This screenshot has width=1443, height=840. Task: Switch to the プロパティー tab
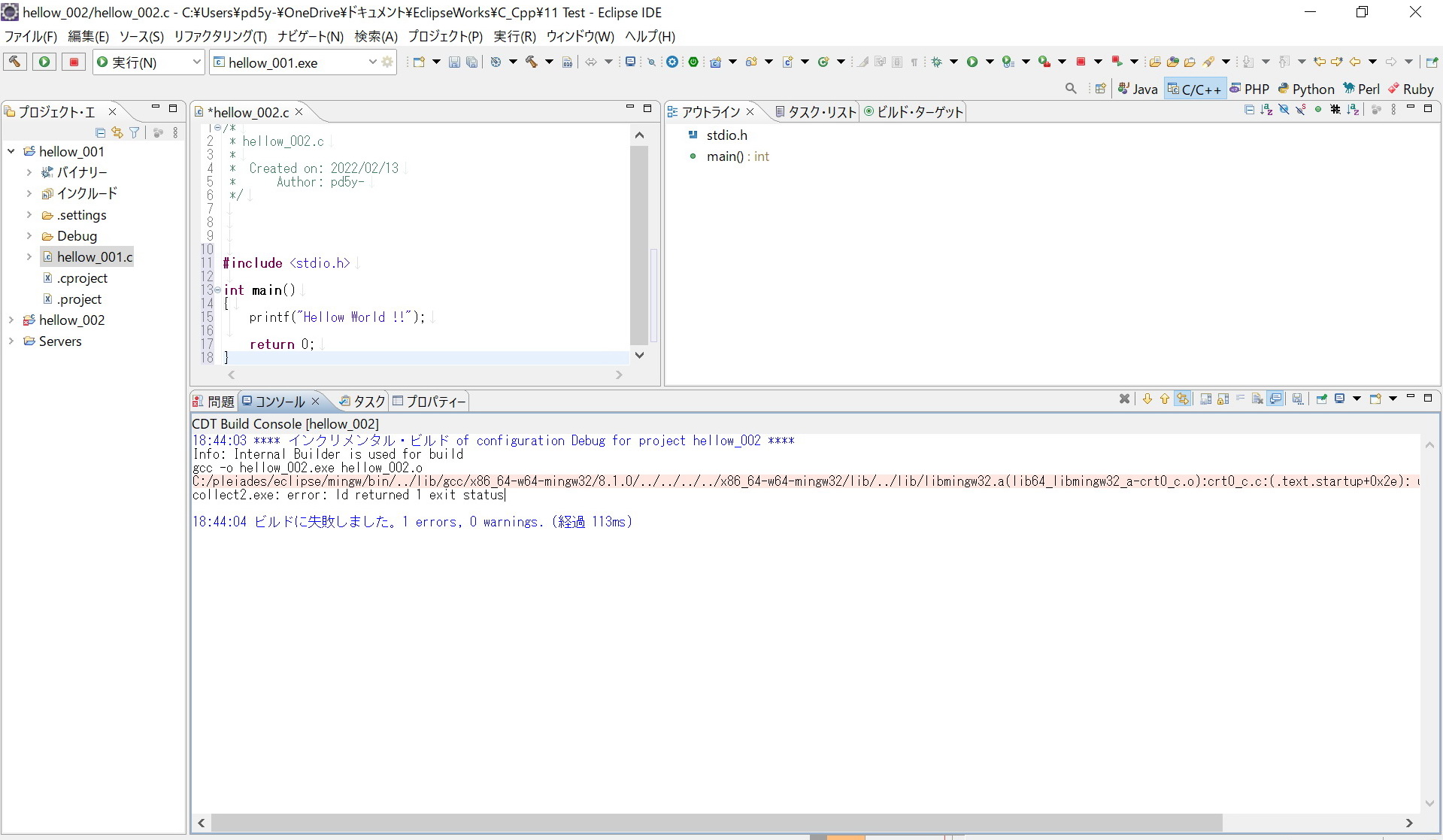point(429,402)
